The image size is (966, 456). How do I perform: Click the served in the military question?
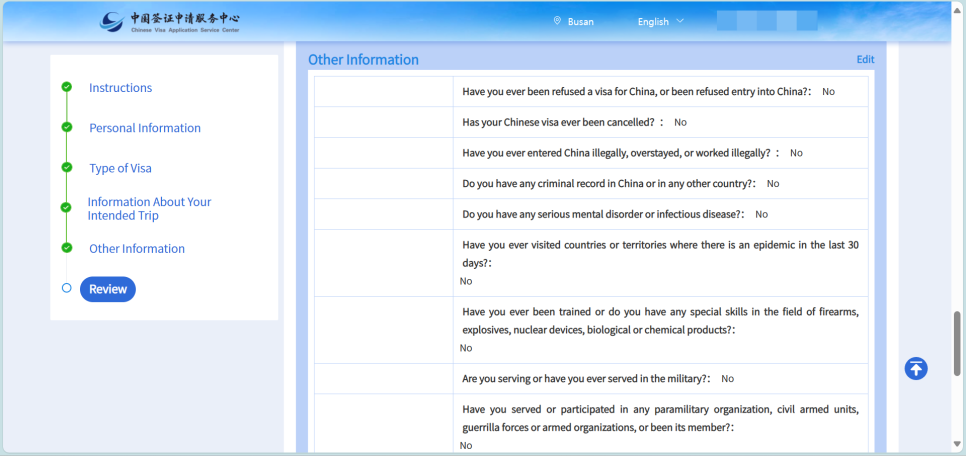(586, 378)
